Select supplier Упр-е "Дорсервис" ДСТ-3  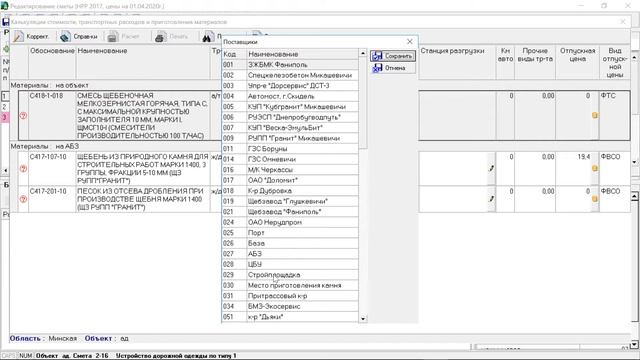click(290, 86)
